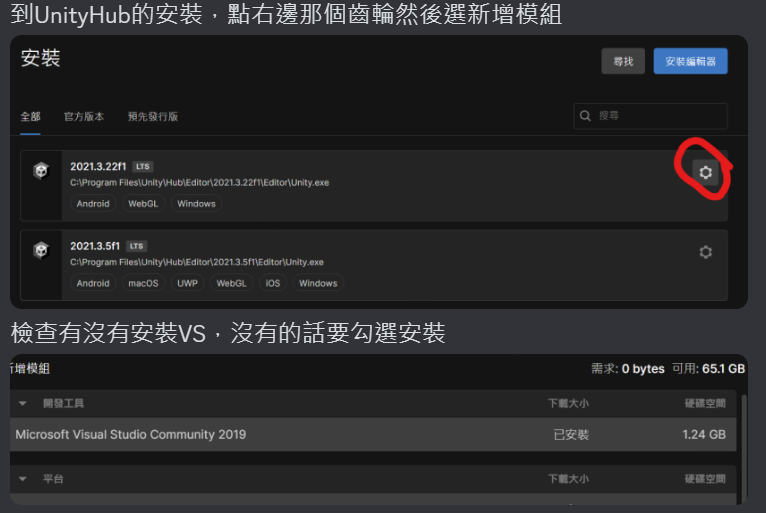Screen dimensions: 766x513
Task: Click Windows tag of 2021.3.22f1
Action: pos(196,204)
